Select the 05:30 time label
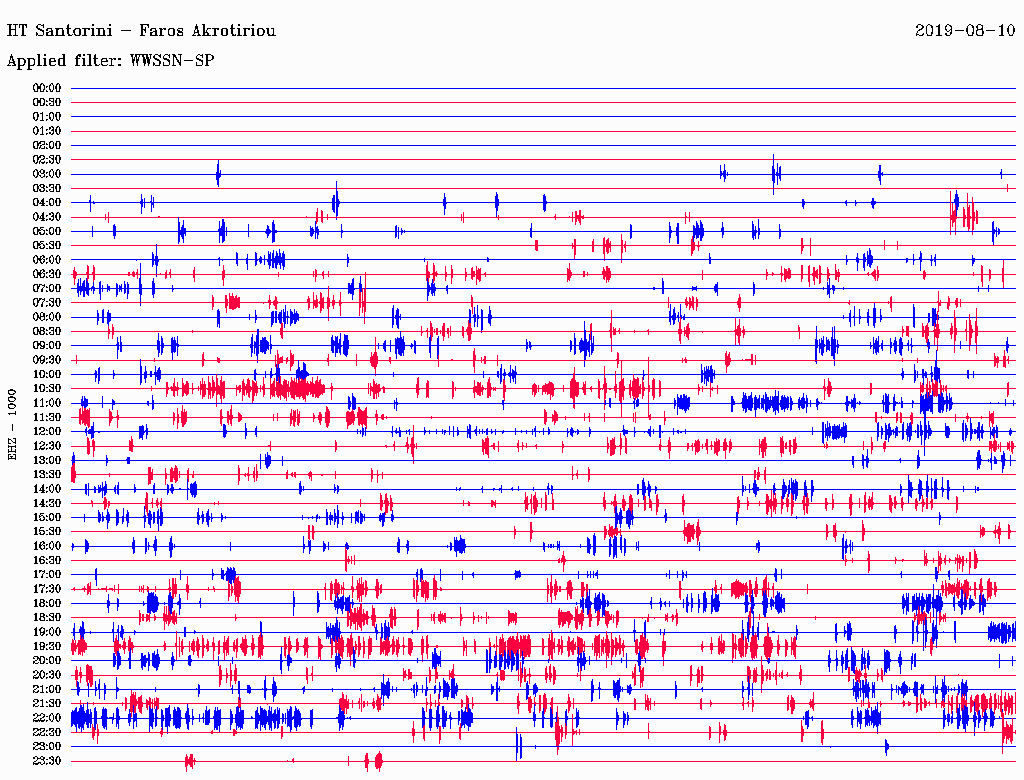 click(x=47, y=246)
